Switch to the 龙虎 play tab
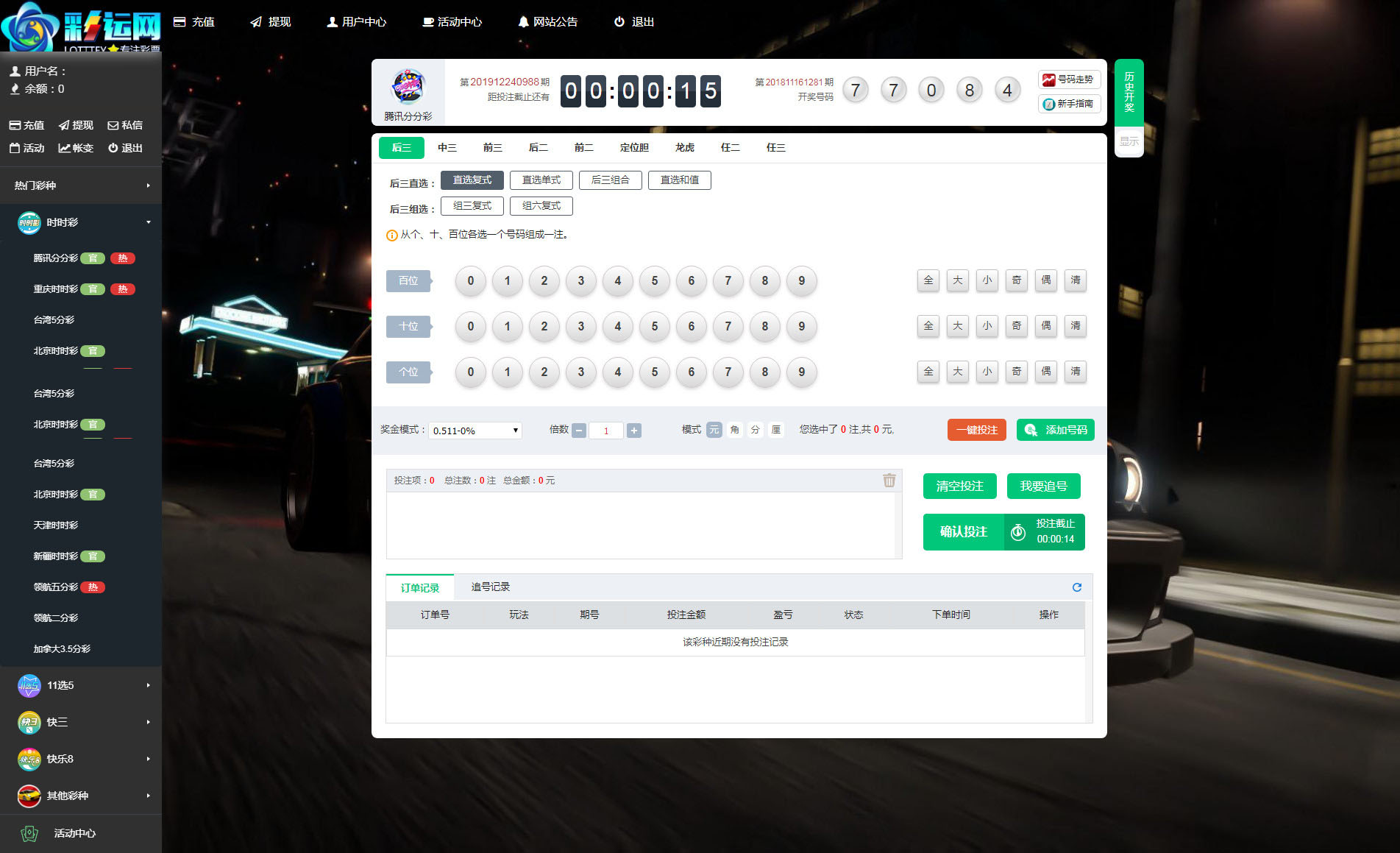Image resolution: width=1400 pixels, height=853 pixels. 684,148
